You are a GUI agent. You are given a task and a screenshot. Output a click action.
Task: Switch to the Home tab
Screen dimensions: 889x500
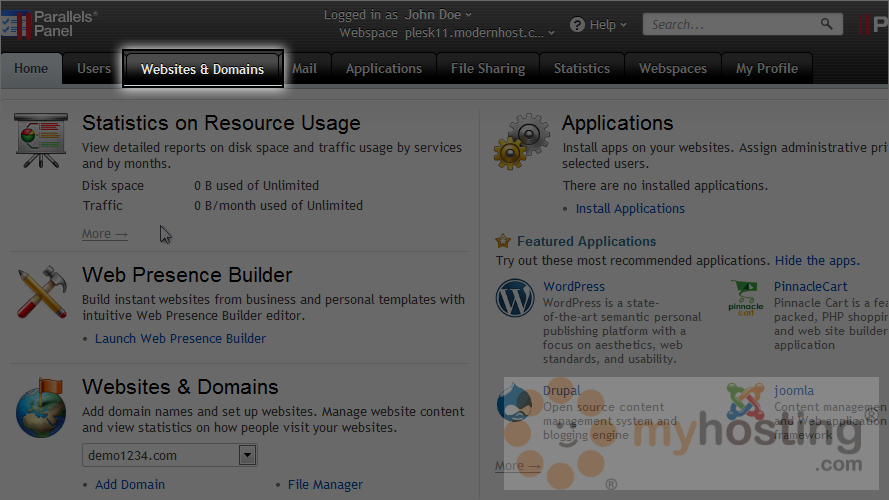click(x=31, y=69)
